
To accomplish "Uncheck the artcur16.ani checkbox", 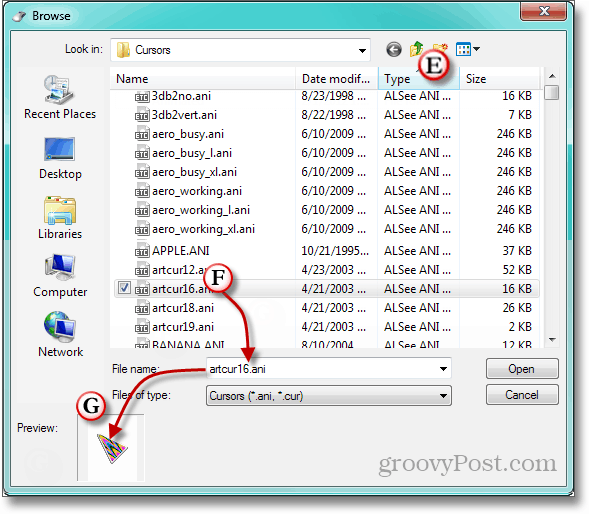I will (x=124, y=288).
